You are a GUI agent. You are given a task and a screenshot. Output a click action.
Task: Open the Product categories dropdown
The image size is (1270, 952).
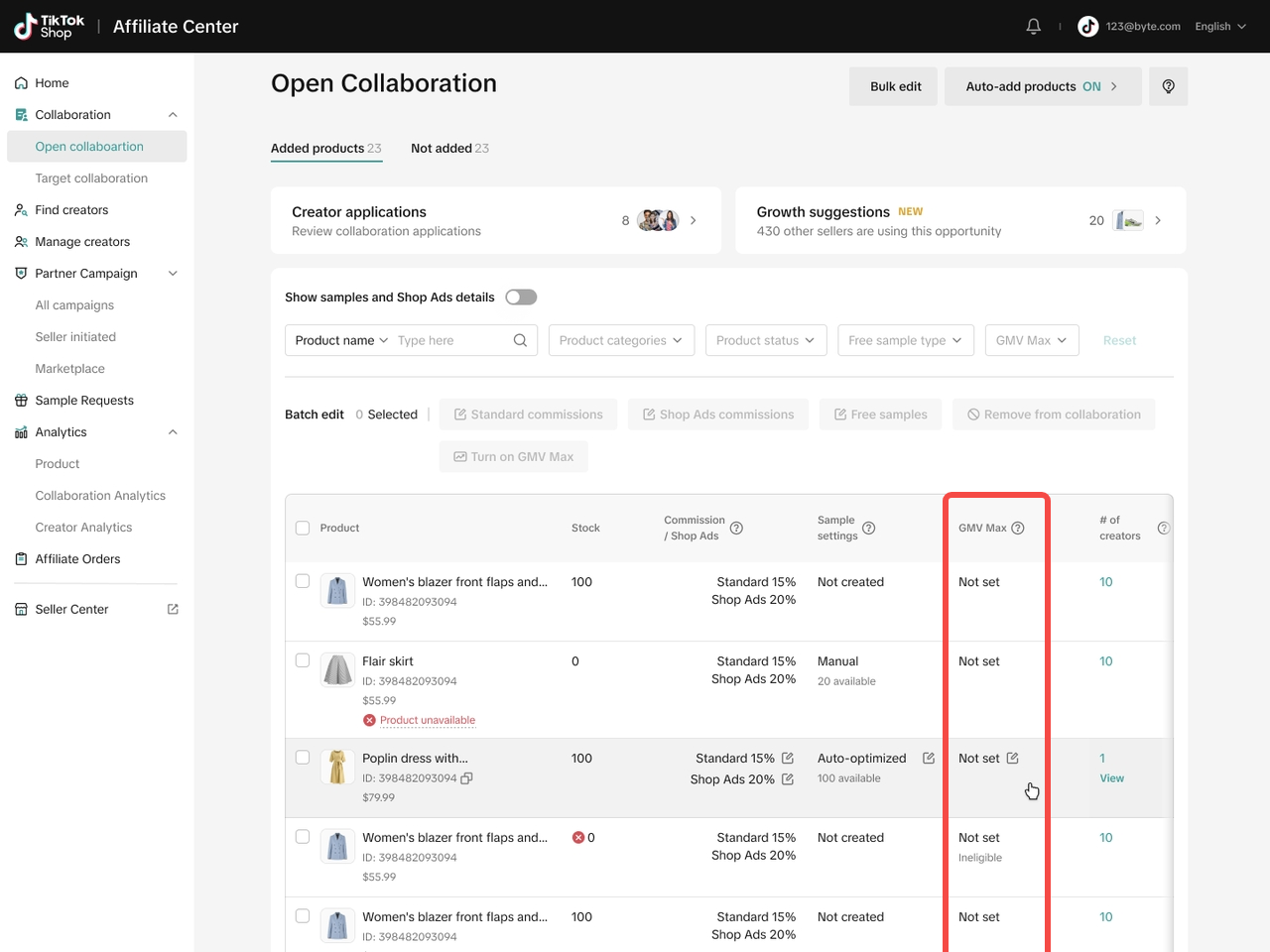620,340
